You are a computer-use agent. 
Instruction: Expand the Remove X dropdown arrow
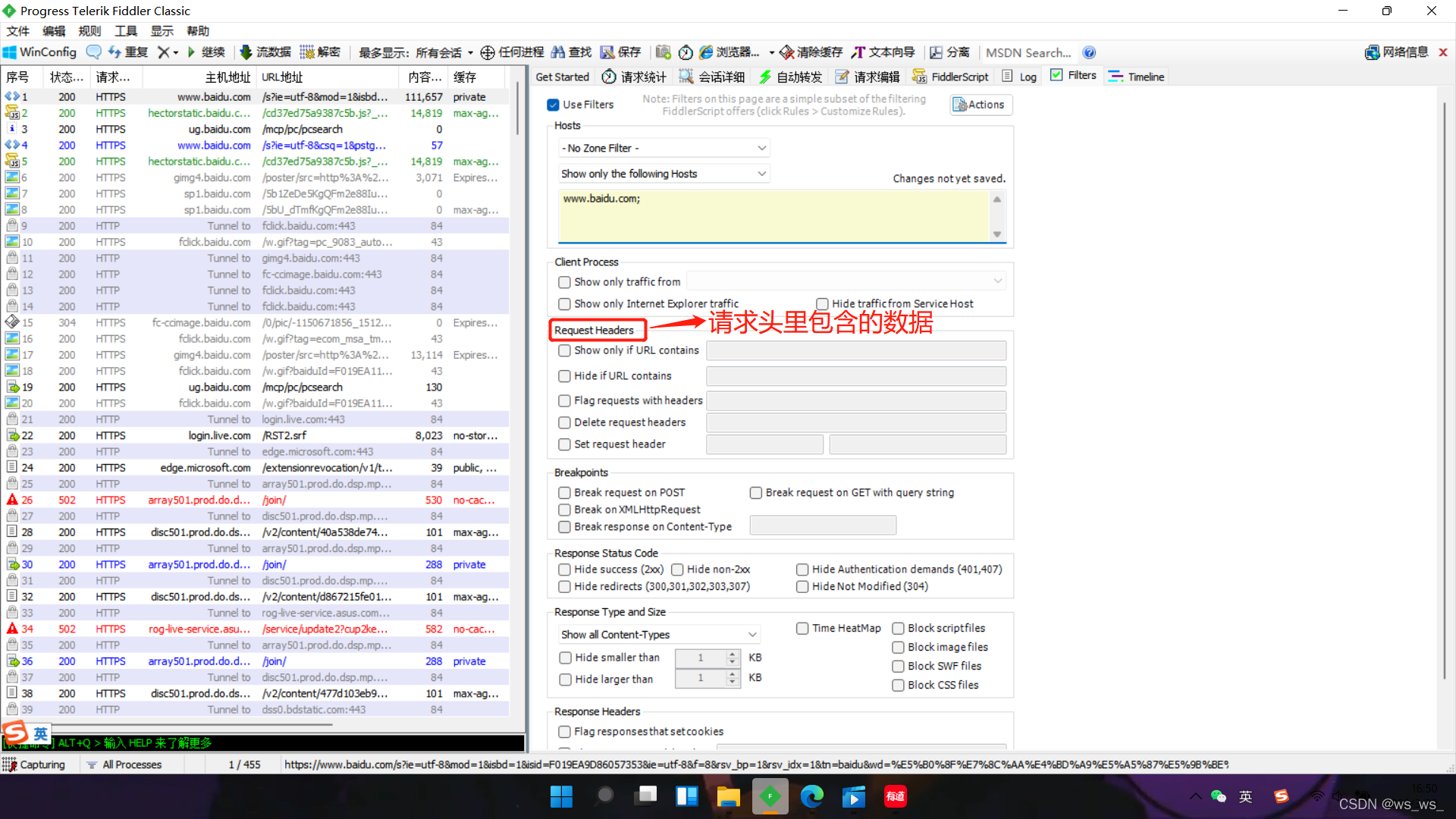coord(176,53)
